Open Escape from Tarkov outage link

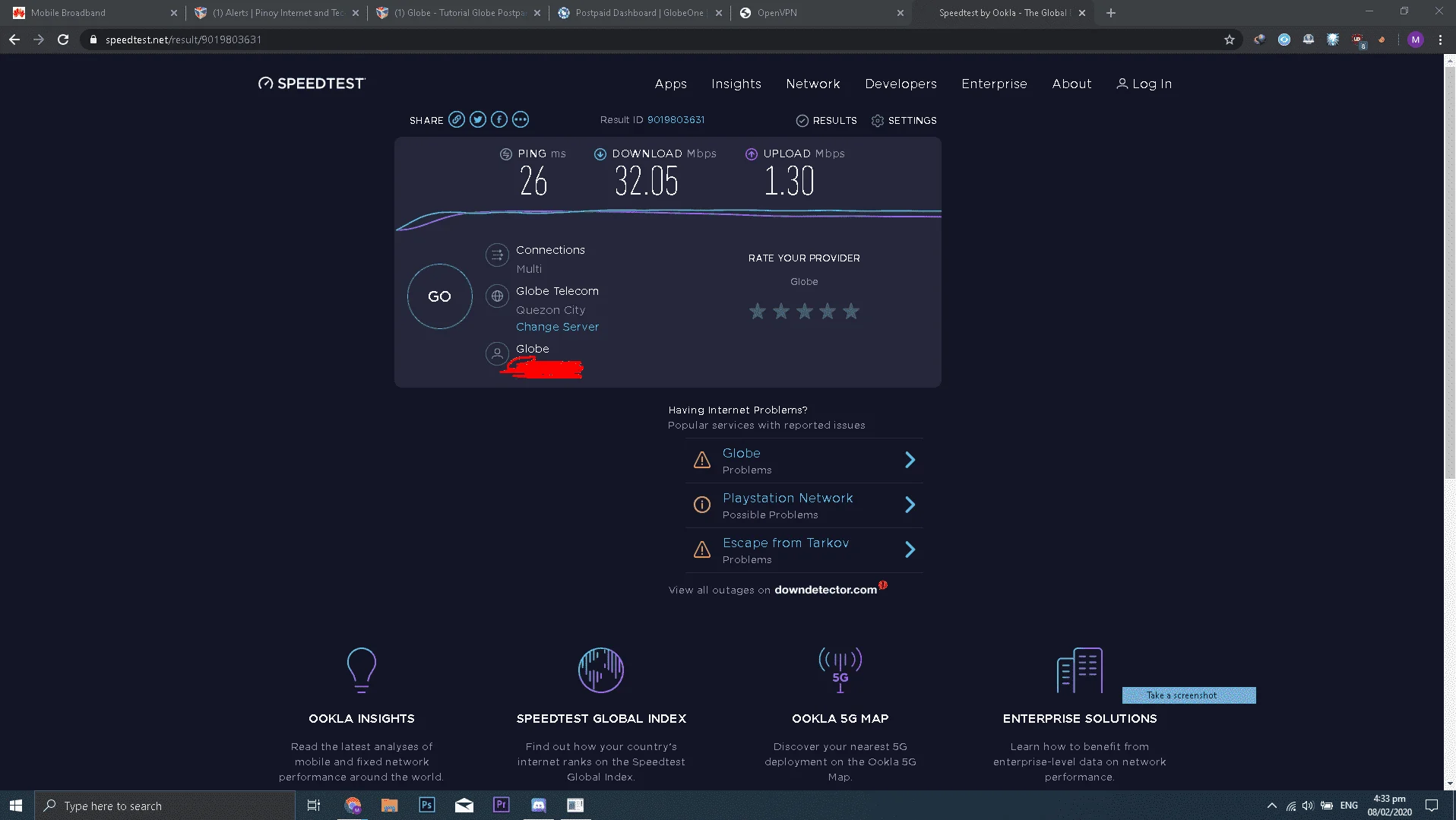tap(785, 543)
